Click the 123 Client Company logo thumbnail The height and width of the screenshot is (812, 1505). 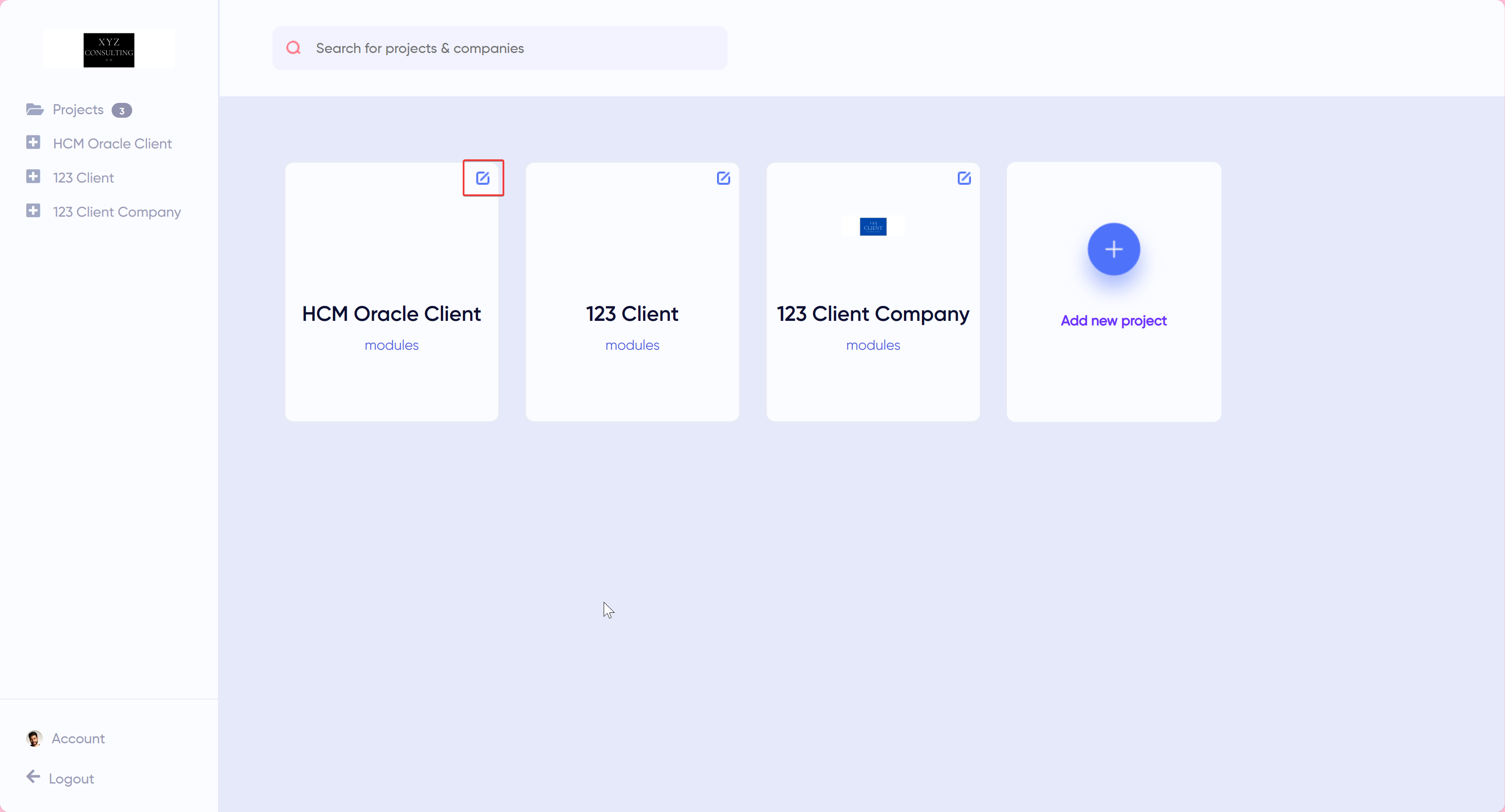873,227
